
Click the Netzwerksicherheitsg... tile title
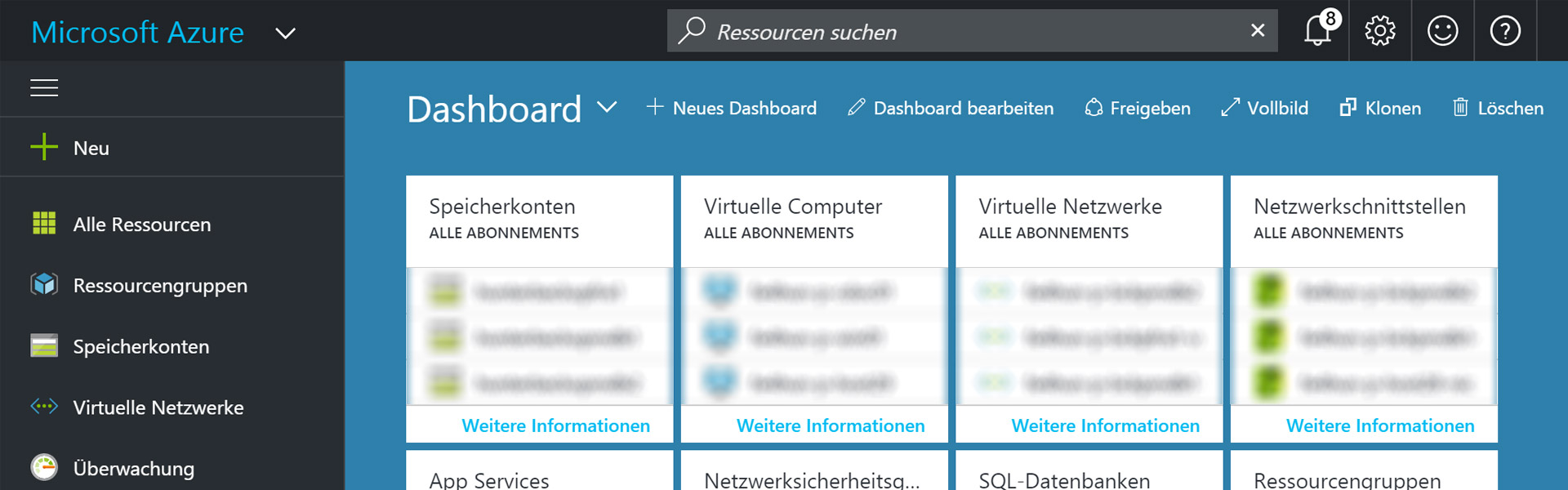[812, 480]
